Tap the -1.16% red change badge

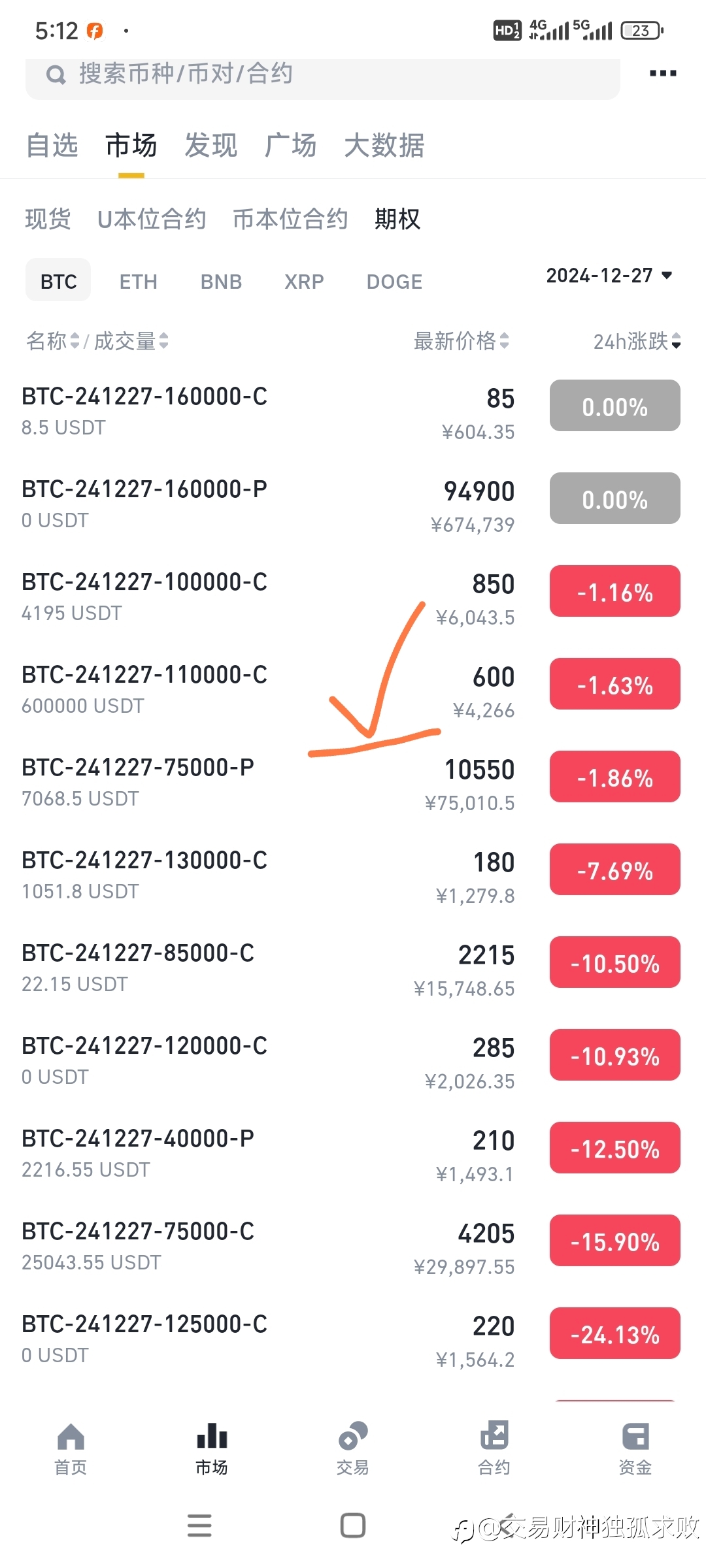tap(614, 591)
